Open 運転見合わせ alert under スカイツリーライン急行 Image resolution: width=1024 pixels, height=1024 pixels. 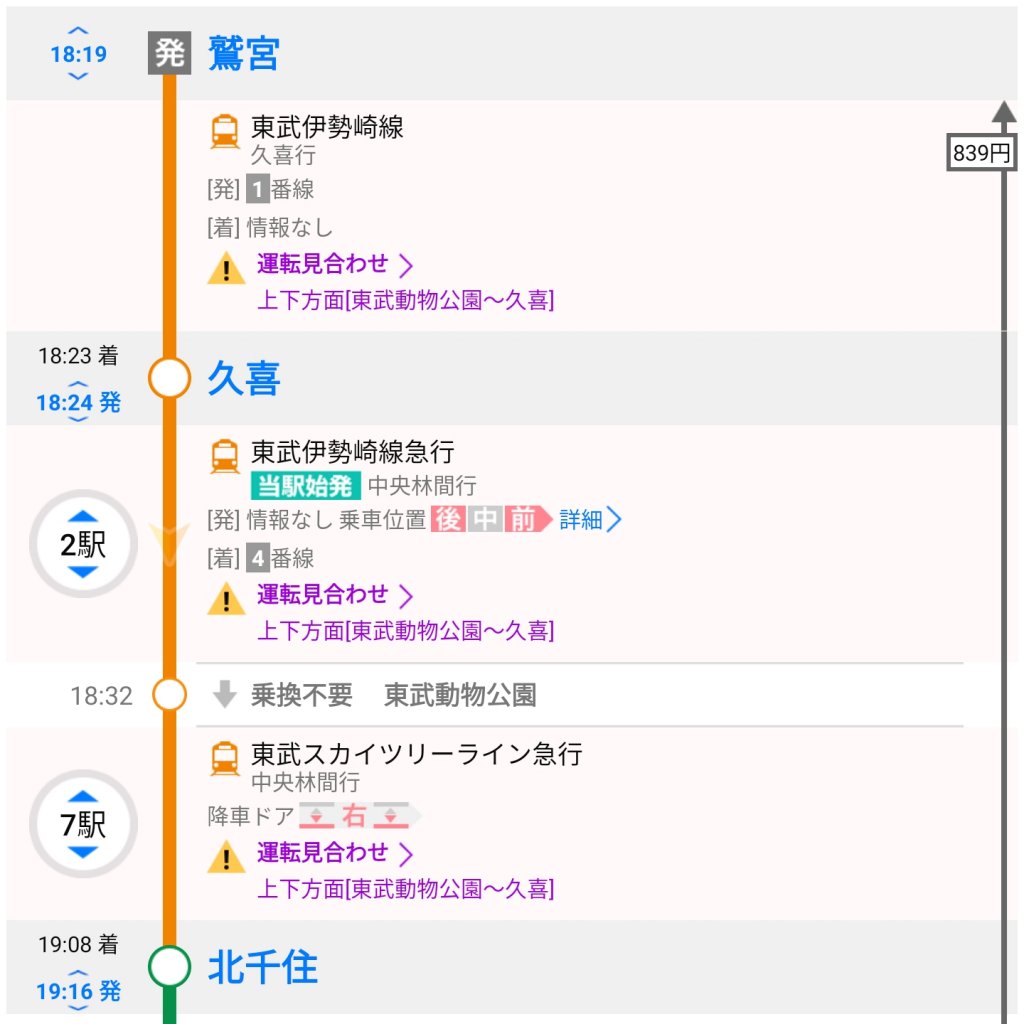coord(323,852)
